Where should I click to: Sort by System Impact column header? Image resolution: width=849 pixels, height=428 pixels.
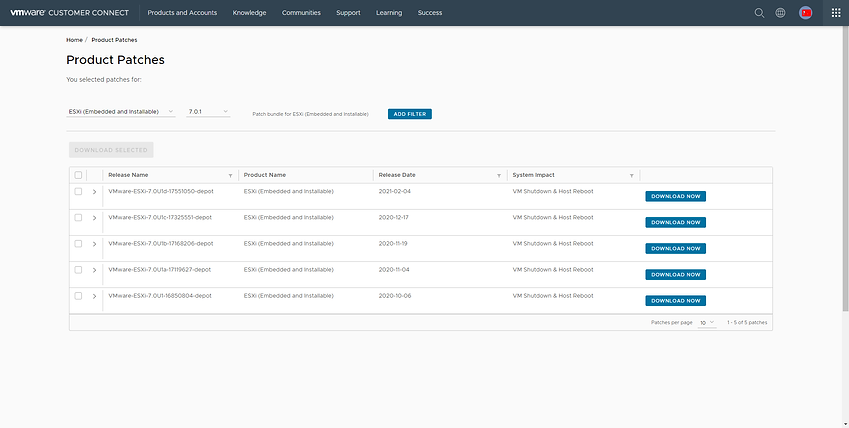533,175
